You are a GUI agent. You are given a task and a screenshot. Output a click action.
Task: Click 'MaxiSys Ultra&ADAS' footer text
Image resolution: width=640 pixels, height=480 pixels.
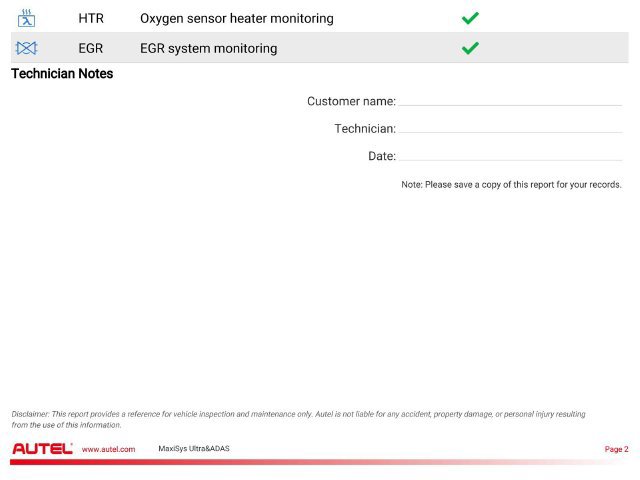pyautogui.click(x=194, y=449)
